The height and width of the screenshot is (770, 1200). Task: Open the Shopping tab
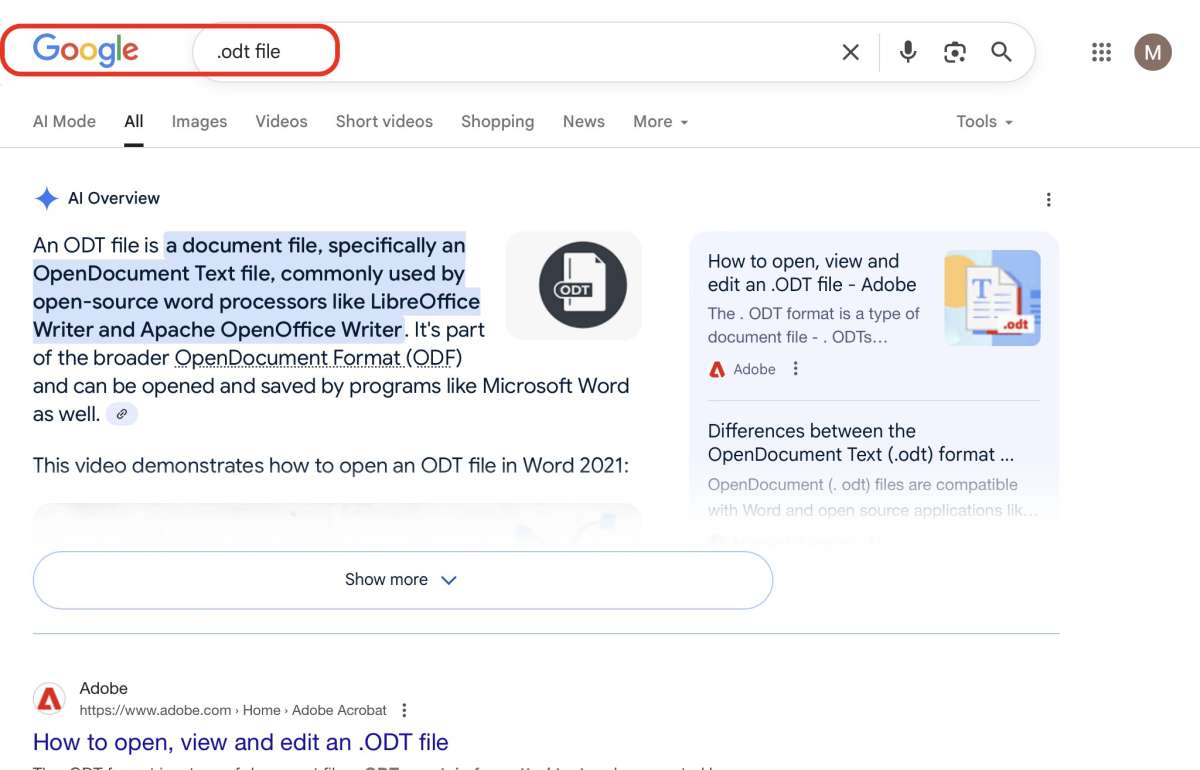point(497,121)
